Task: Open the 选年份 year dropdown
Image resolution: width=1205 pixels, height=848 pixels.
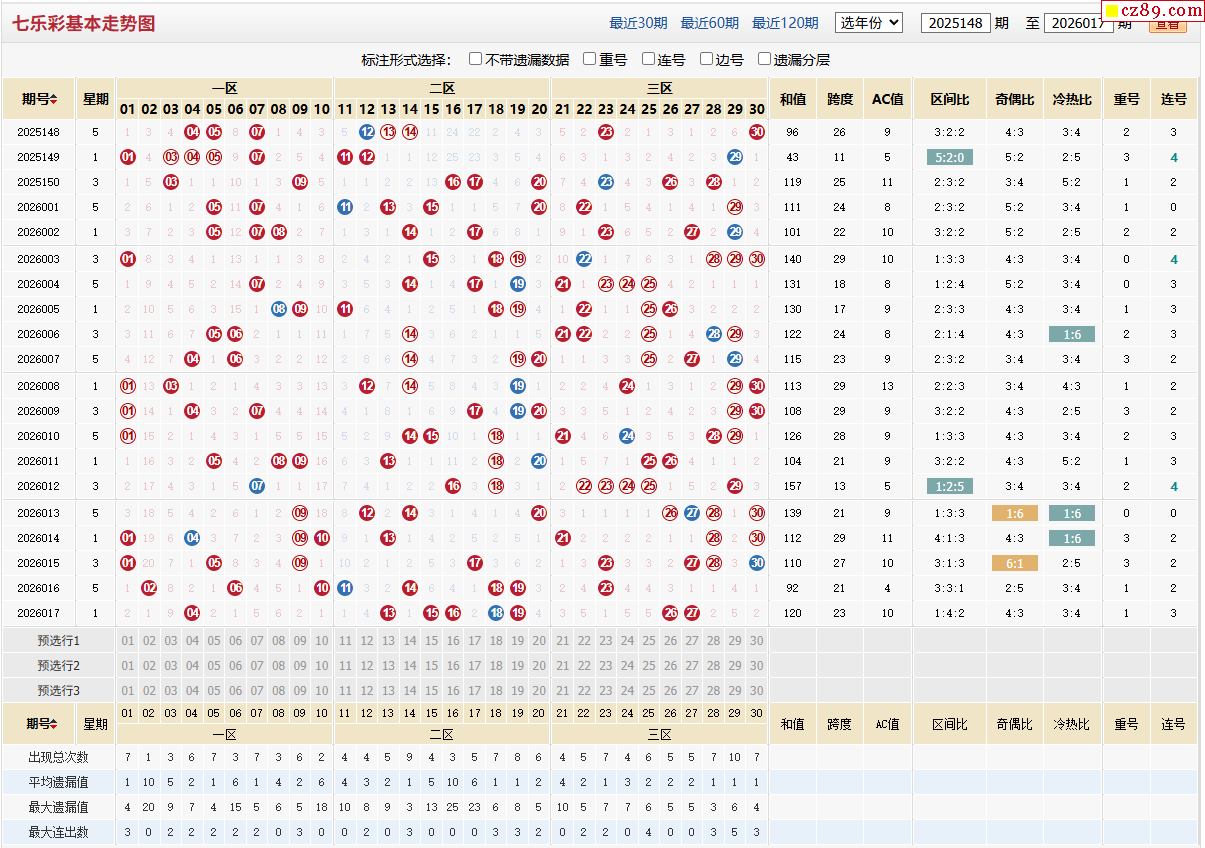Action: point(868,22)
